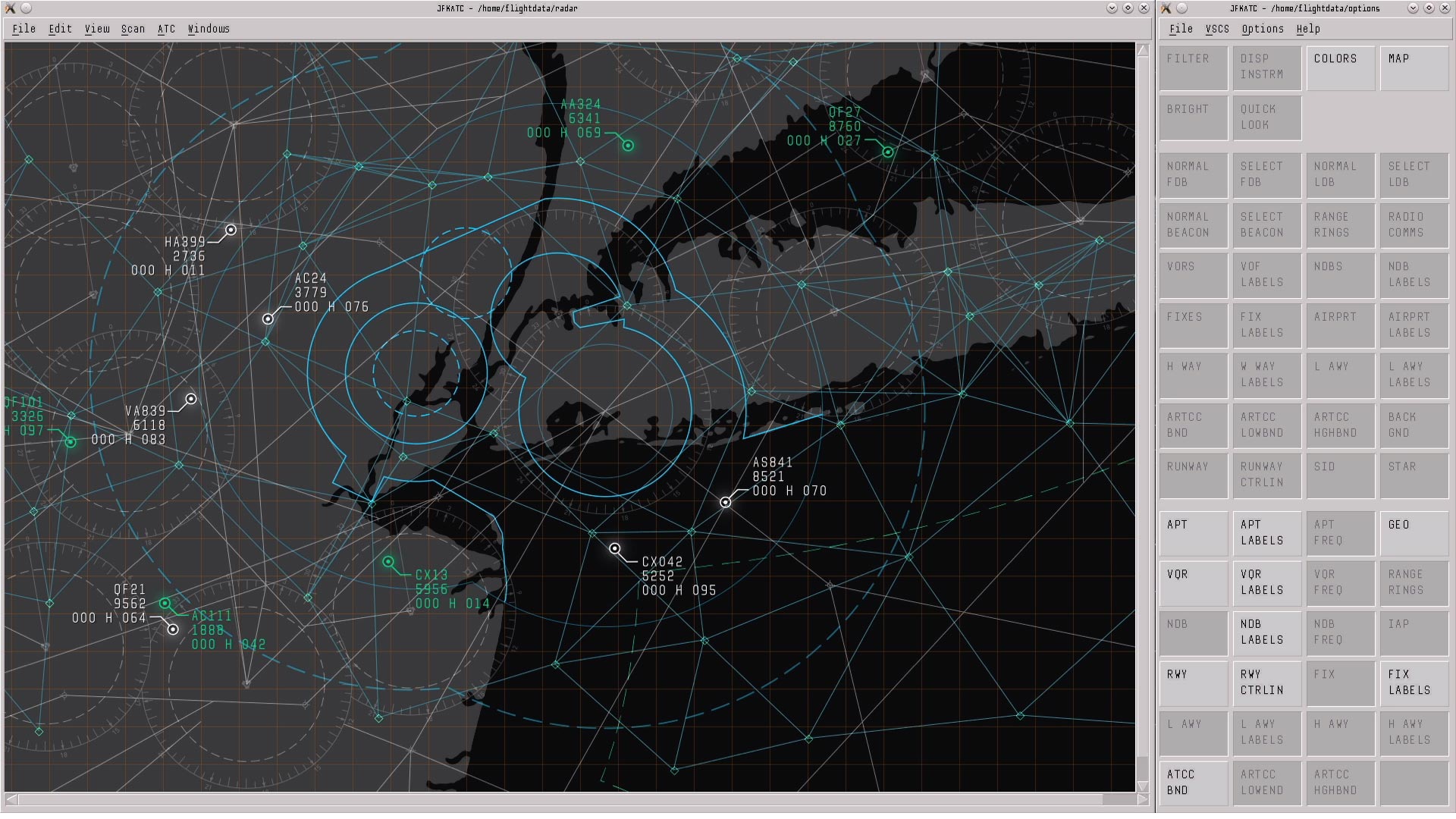This screenshot has height=819, width=1456.
Task: Open the ATC menu
Action: coord(166,29)
